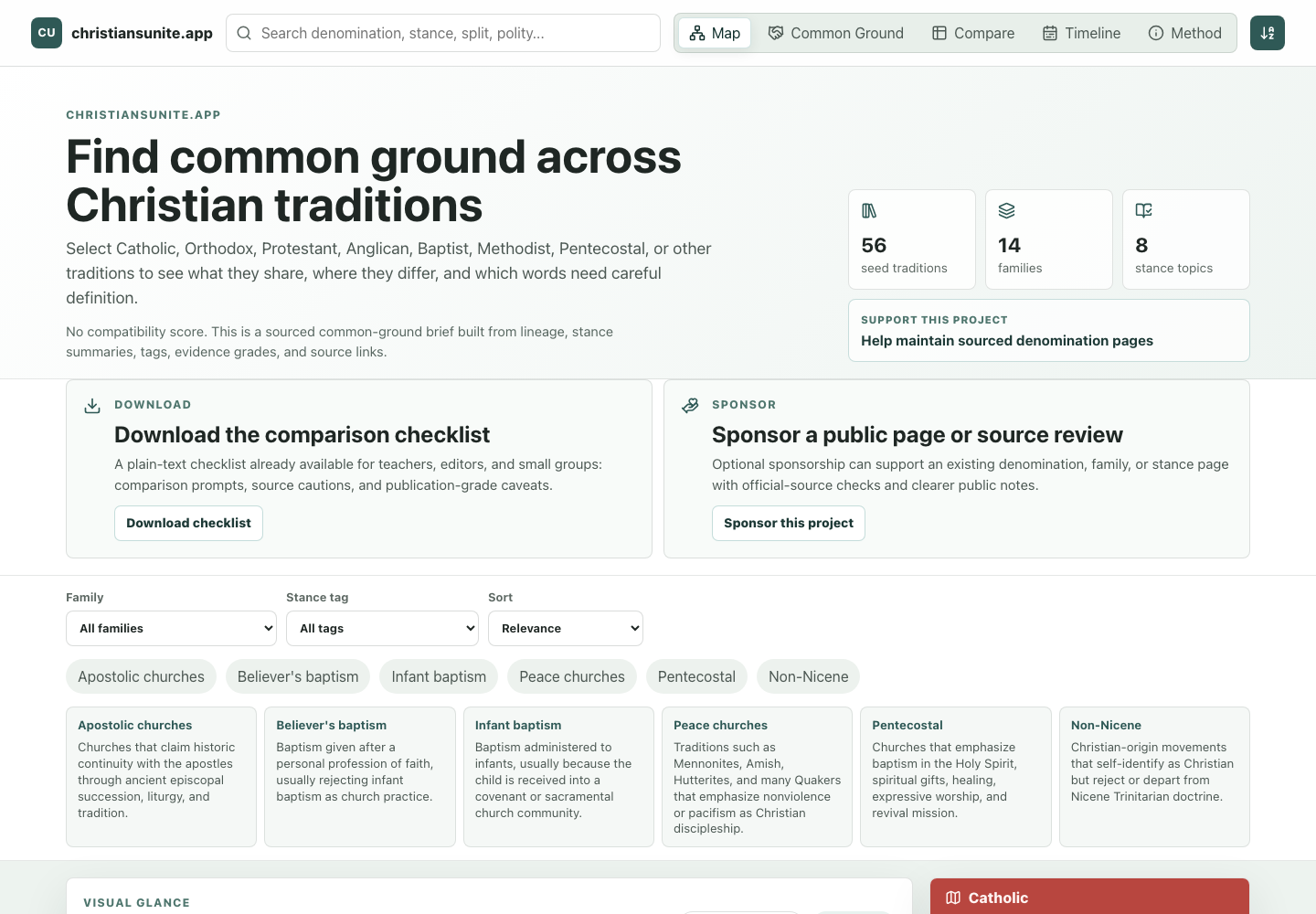Click Download the comparison checklist heading

pyautogui.click(x=302, y=435)
